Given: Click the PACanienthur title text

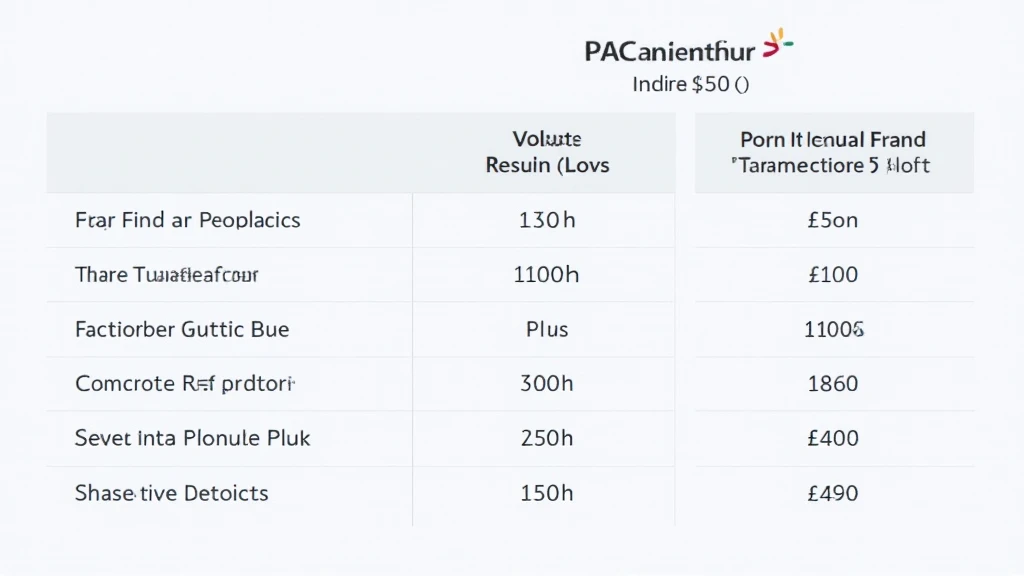Looking at the screenshot, I should 669,52.
